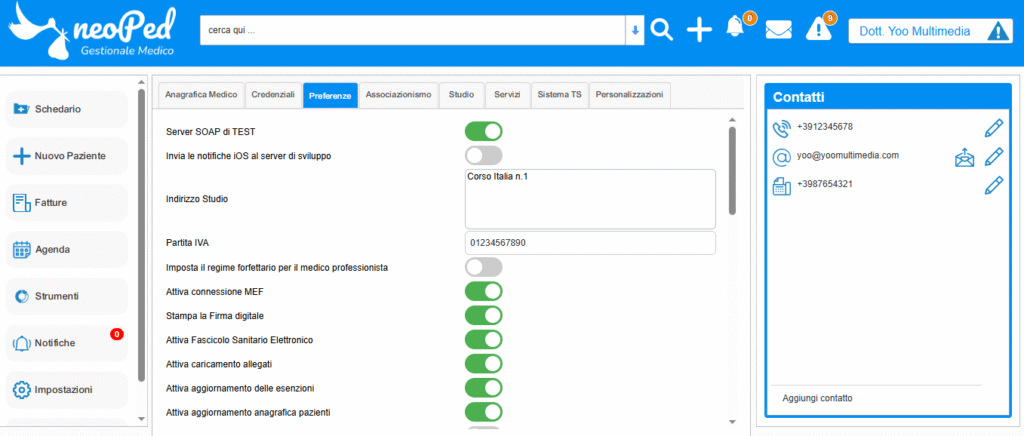Screen dimensions: 1024x436
Task: Click the magnifying glass search icon
Action: 661,30
